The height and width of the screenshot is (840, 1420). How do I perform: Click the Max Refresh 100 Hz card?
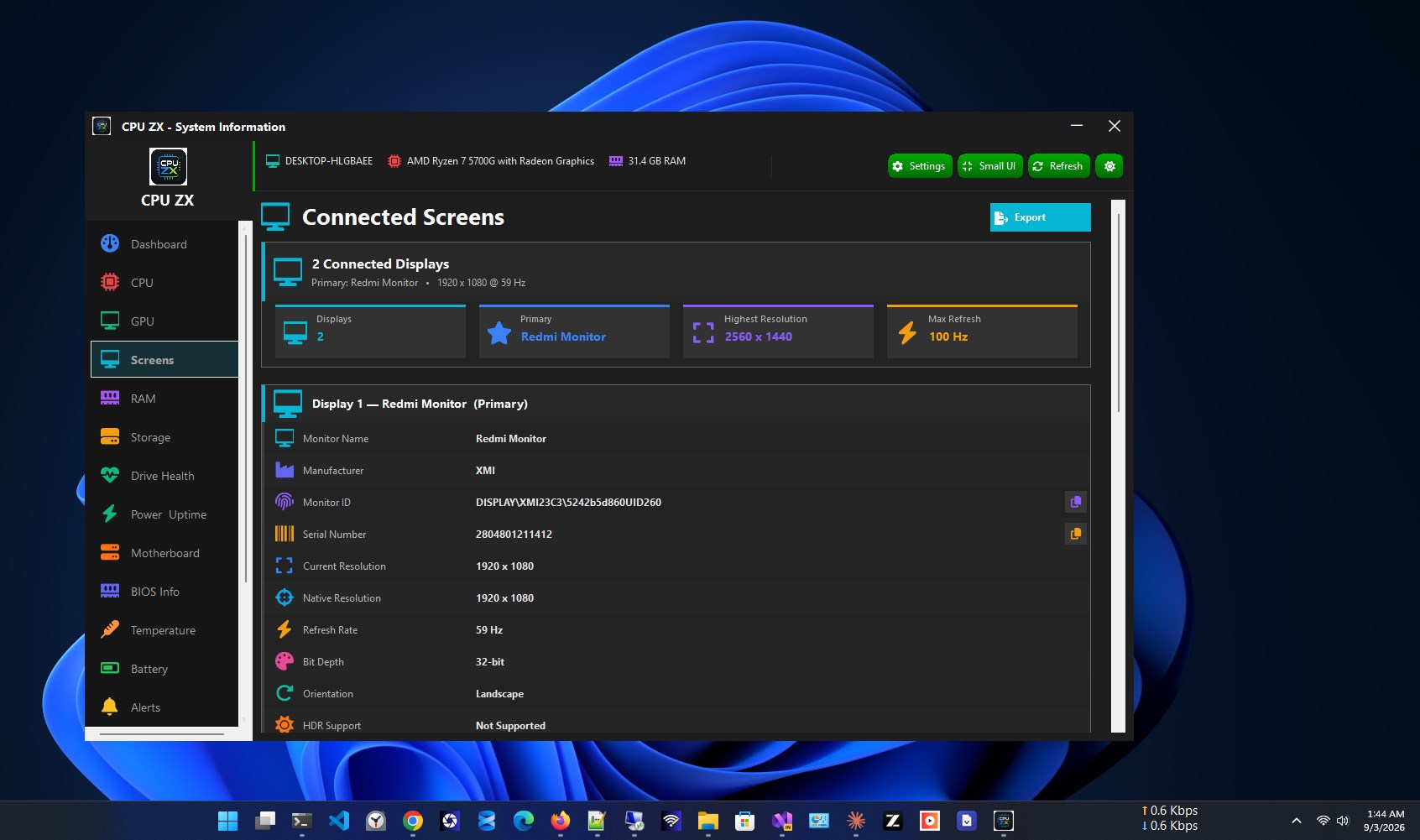click(982, 331)
